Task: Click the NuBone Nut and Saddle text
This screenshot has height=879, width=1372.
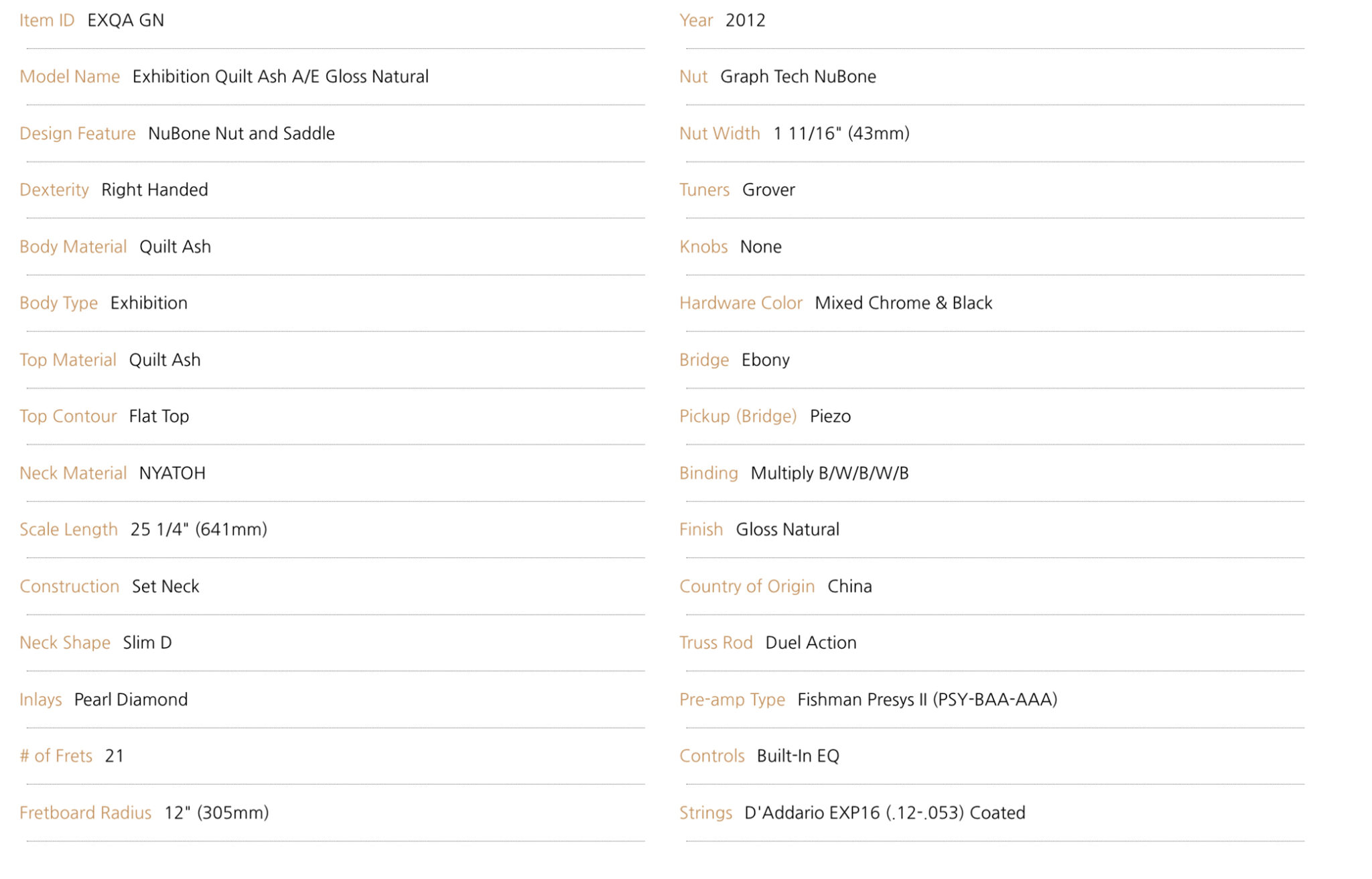Action: [x=241, y=133]
